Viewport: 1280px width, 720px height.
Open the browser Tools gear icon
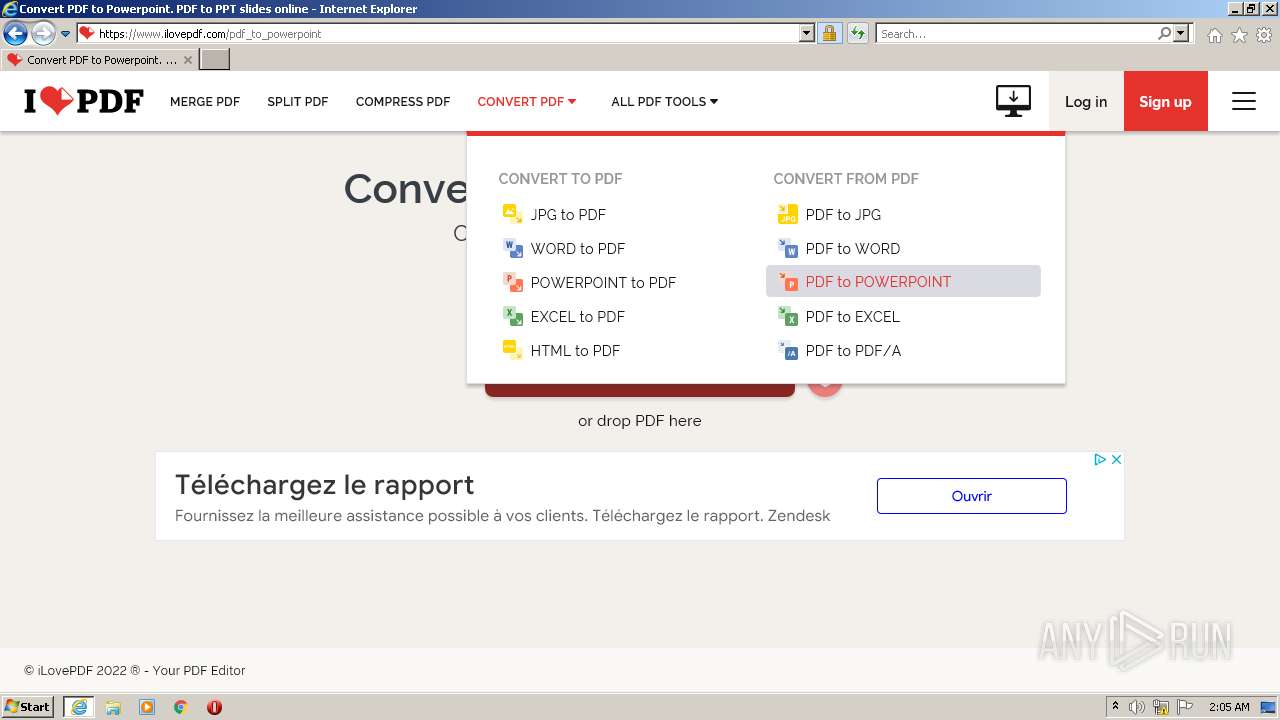tap(1264, 35)
